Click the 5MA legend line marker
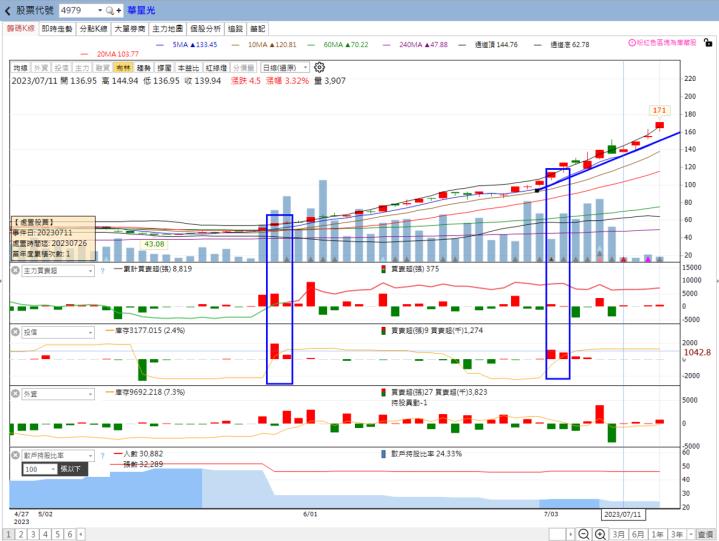 click(x=160, y=45)
